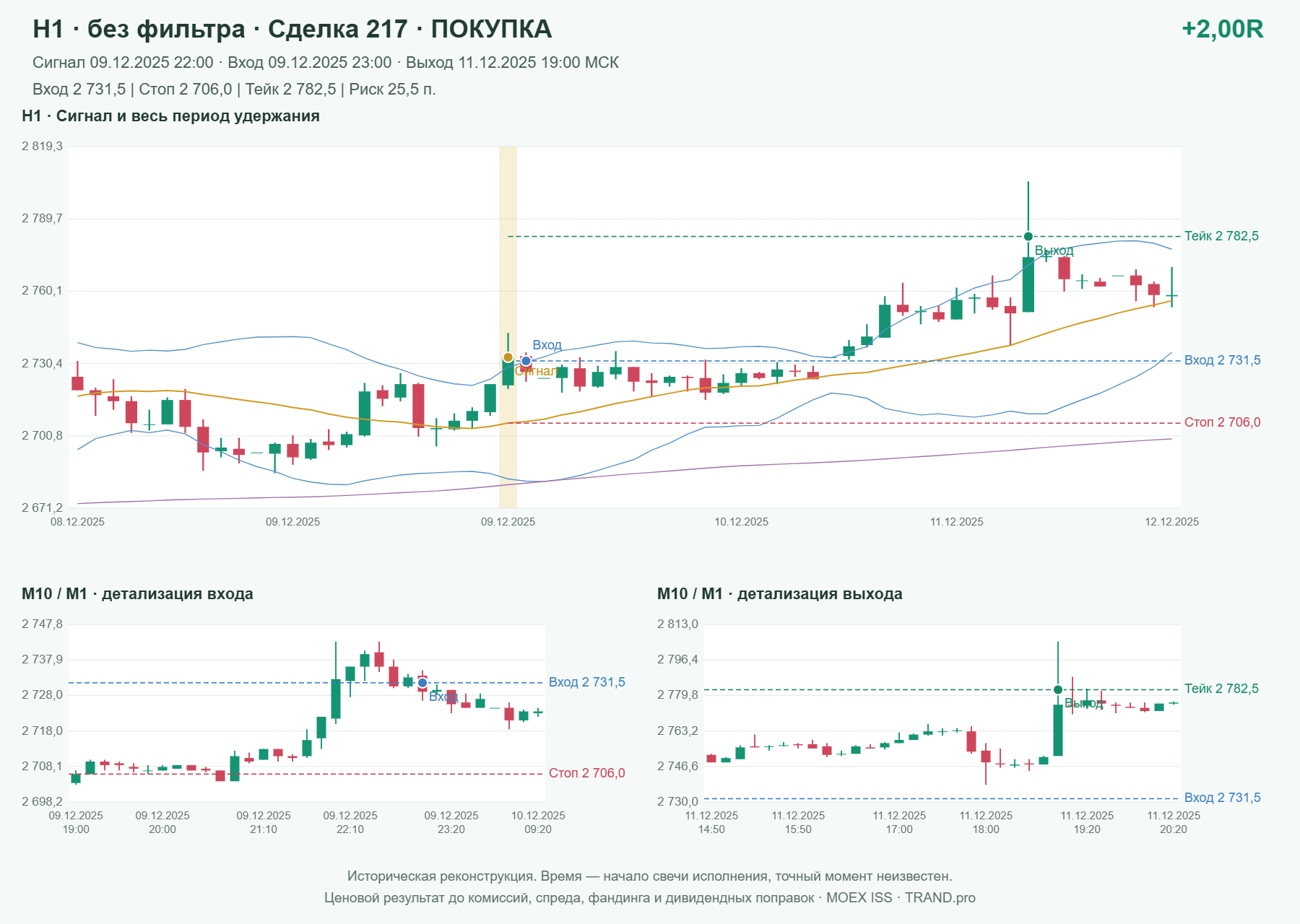
Task: Click the blue entry dot in entry detail chart
Action: point(422,683)
